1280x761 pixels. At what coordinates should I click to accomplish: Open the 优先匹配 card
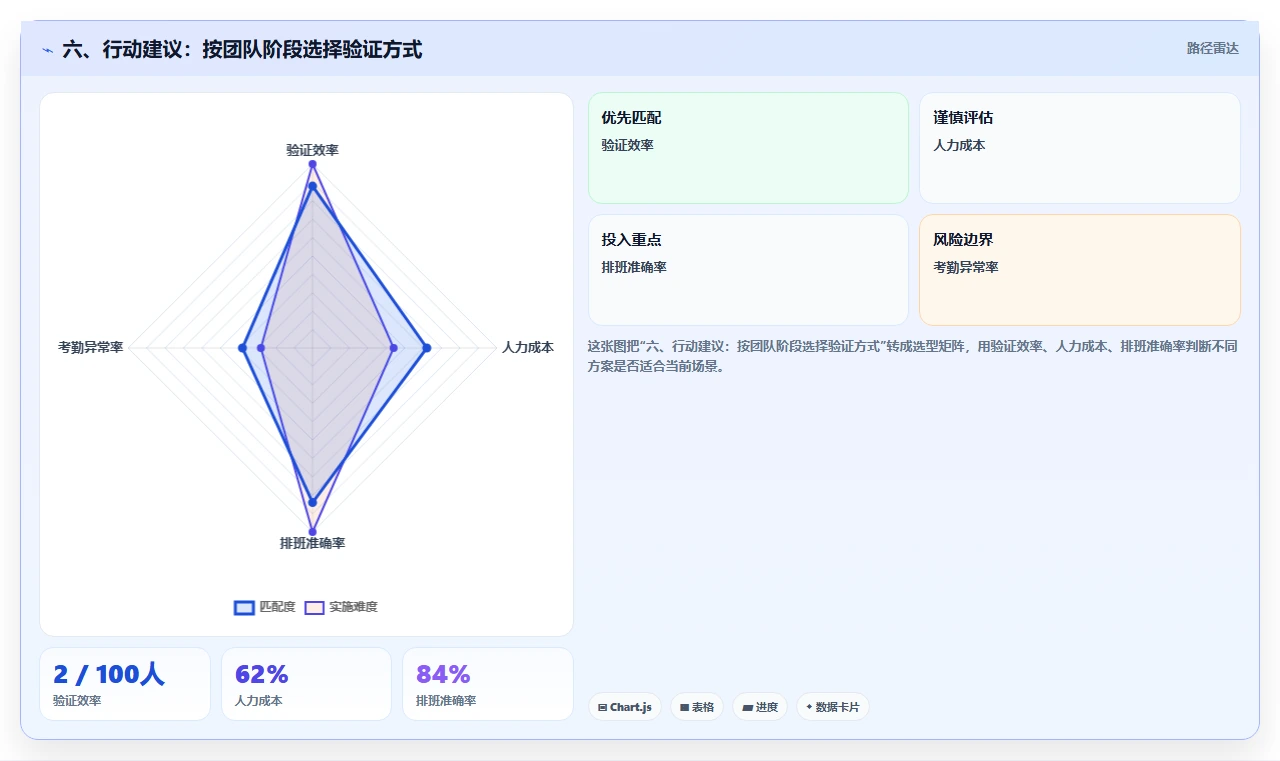[x=748, y=148]
